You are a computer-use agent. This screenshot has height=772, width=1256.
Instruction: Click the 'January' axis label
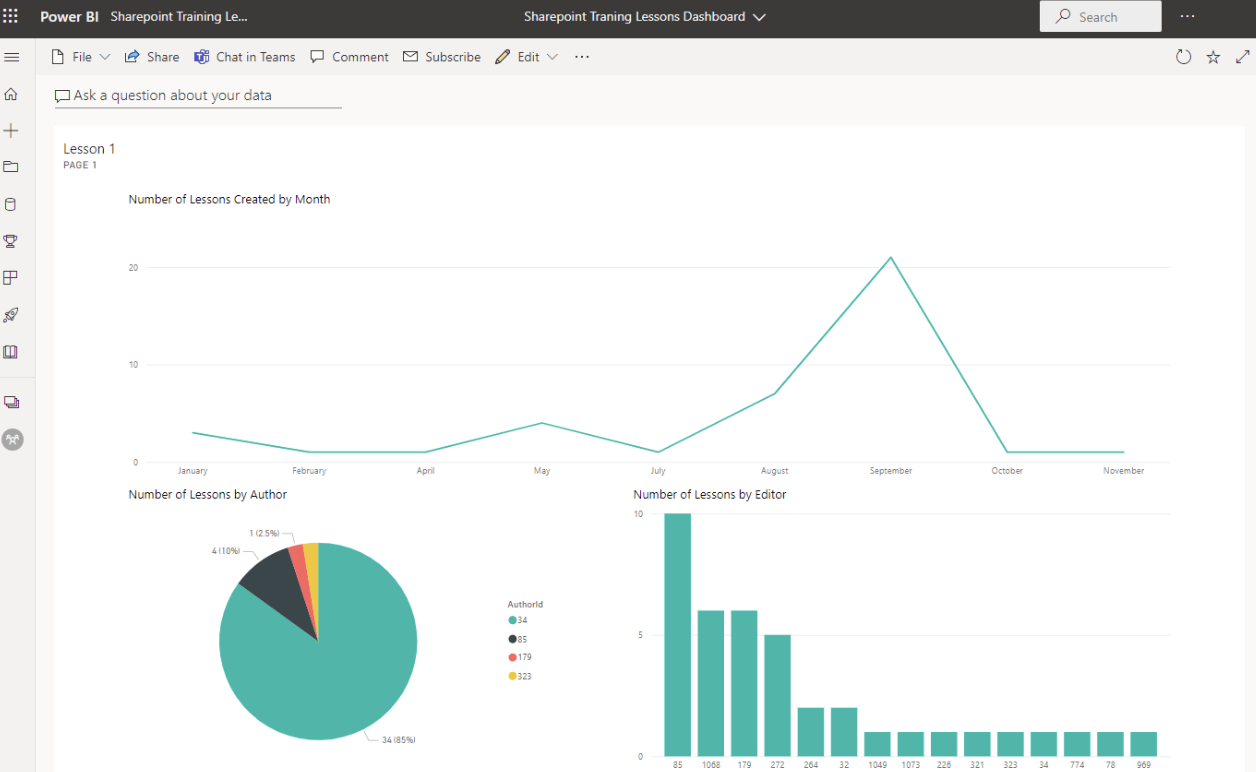(x=192, y=470)
